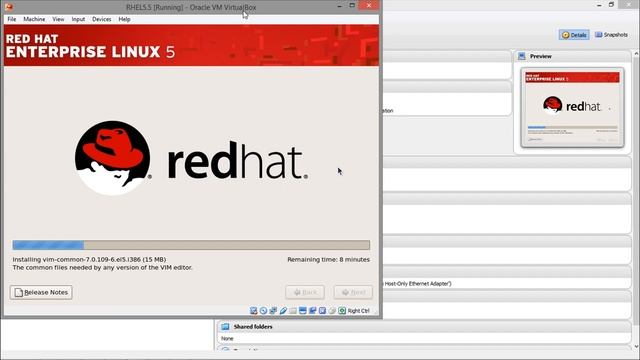Screen dimensions: 640x360
Task: Click the 'Shared folders' section header
Action: click(253, 327)
